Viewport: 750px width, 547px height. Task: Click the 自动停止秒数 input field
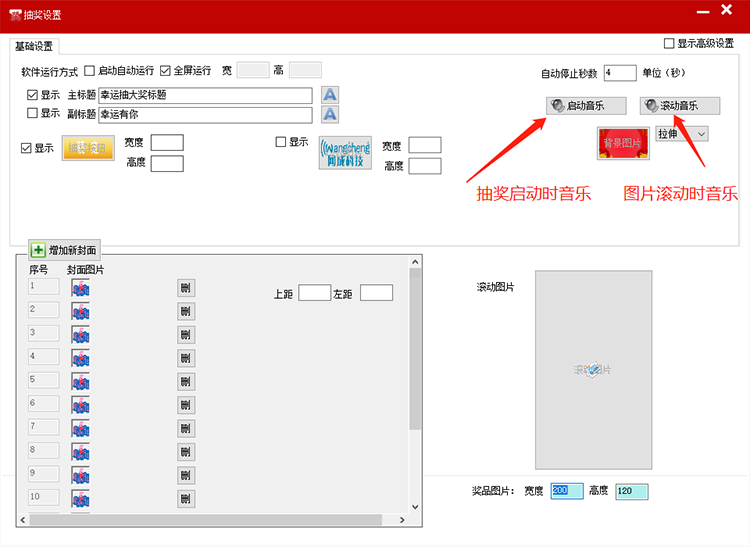click(620, 73)
